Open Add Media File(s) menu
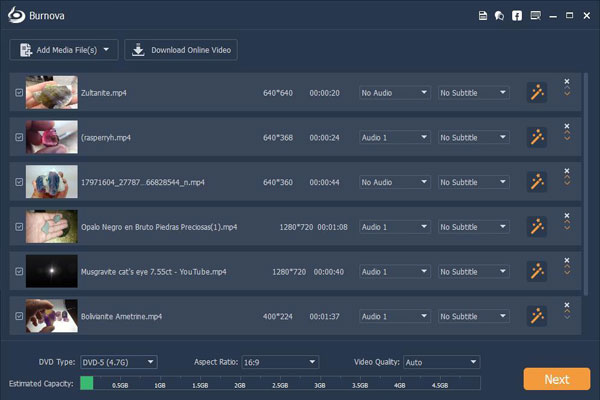The width and height of the screenshot is (600, 400). click(x=64, y=50)
